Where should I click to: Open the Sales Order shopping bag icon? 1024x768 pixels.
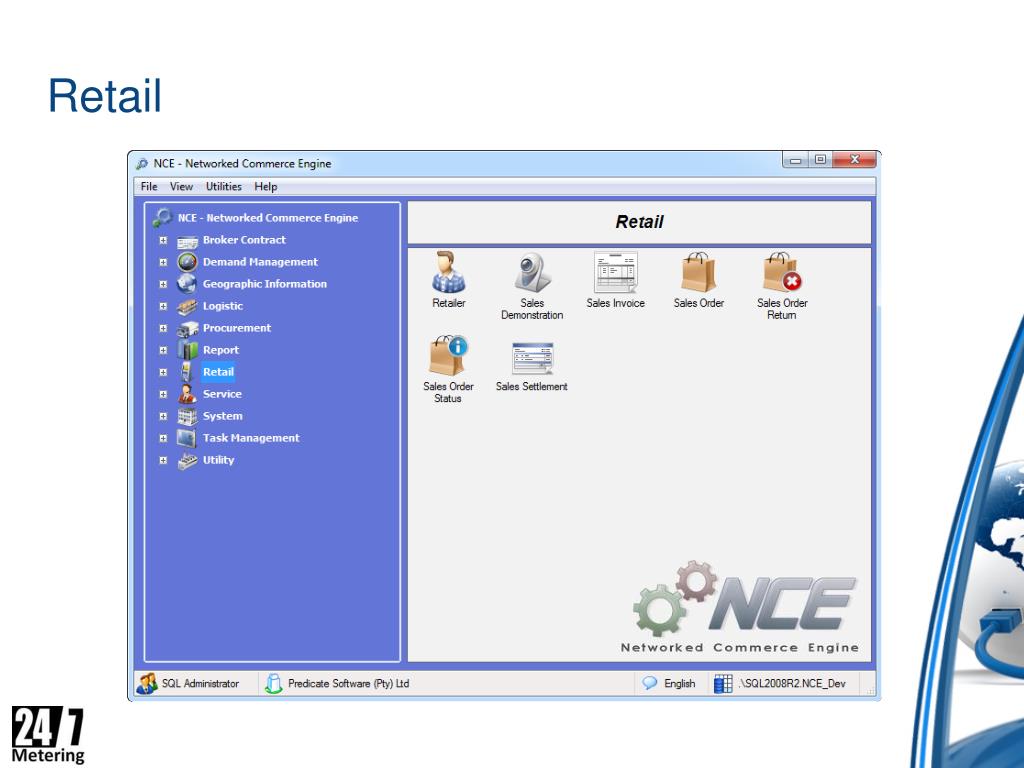tap(699, 272)
